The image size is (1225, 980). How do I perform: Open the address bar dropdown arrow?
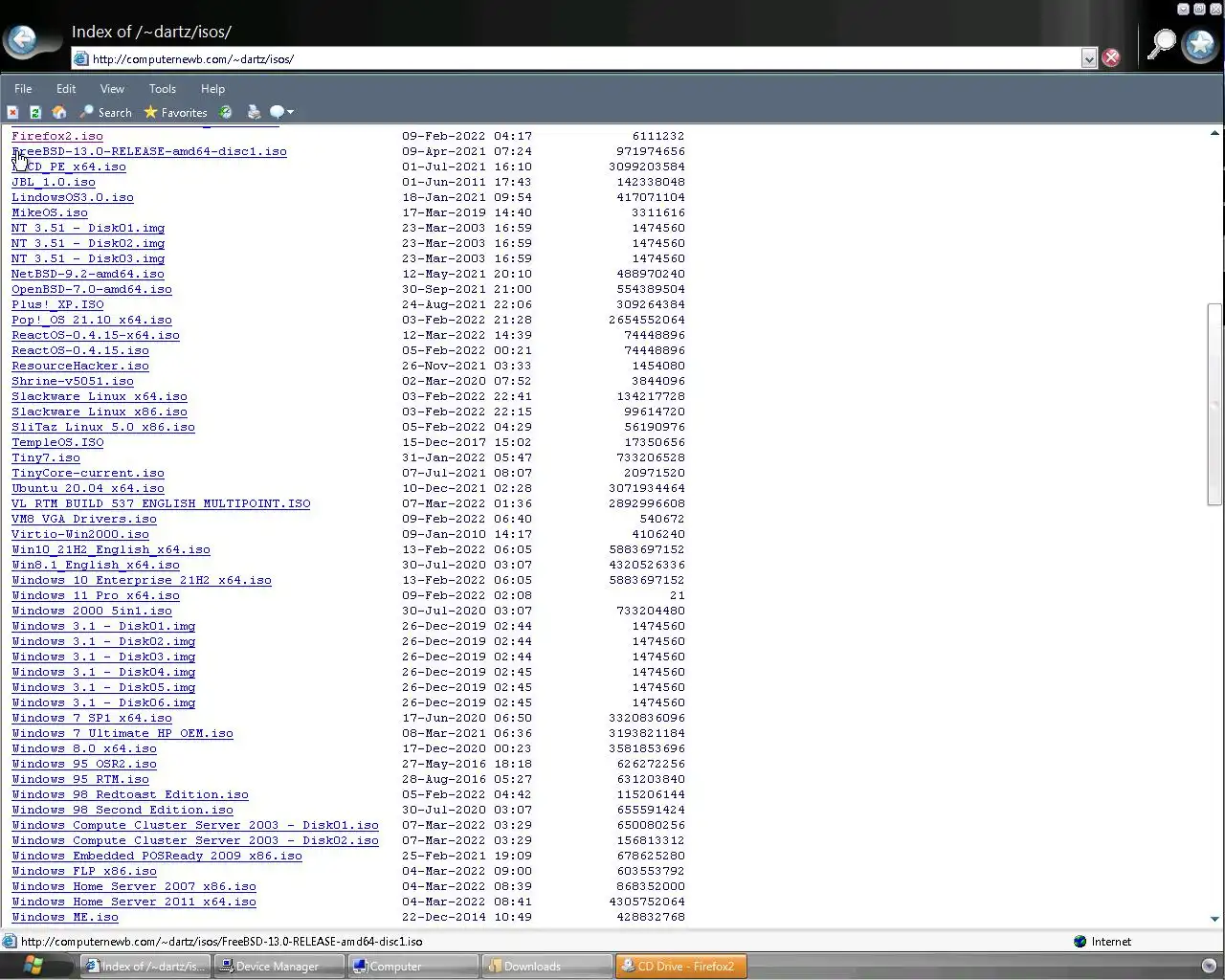coord(1089,58)
